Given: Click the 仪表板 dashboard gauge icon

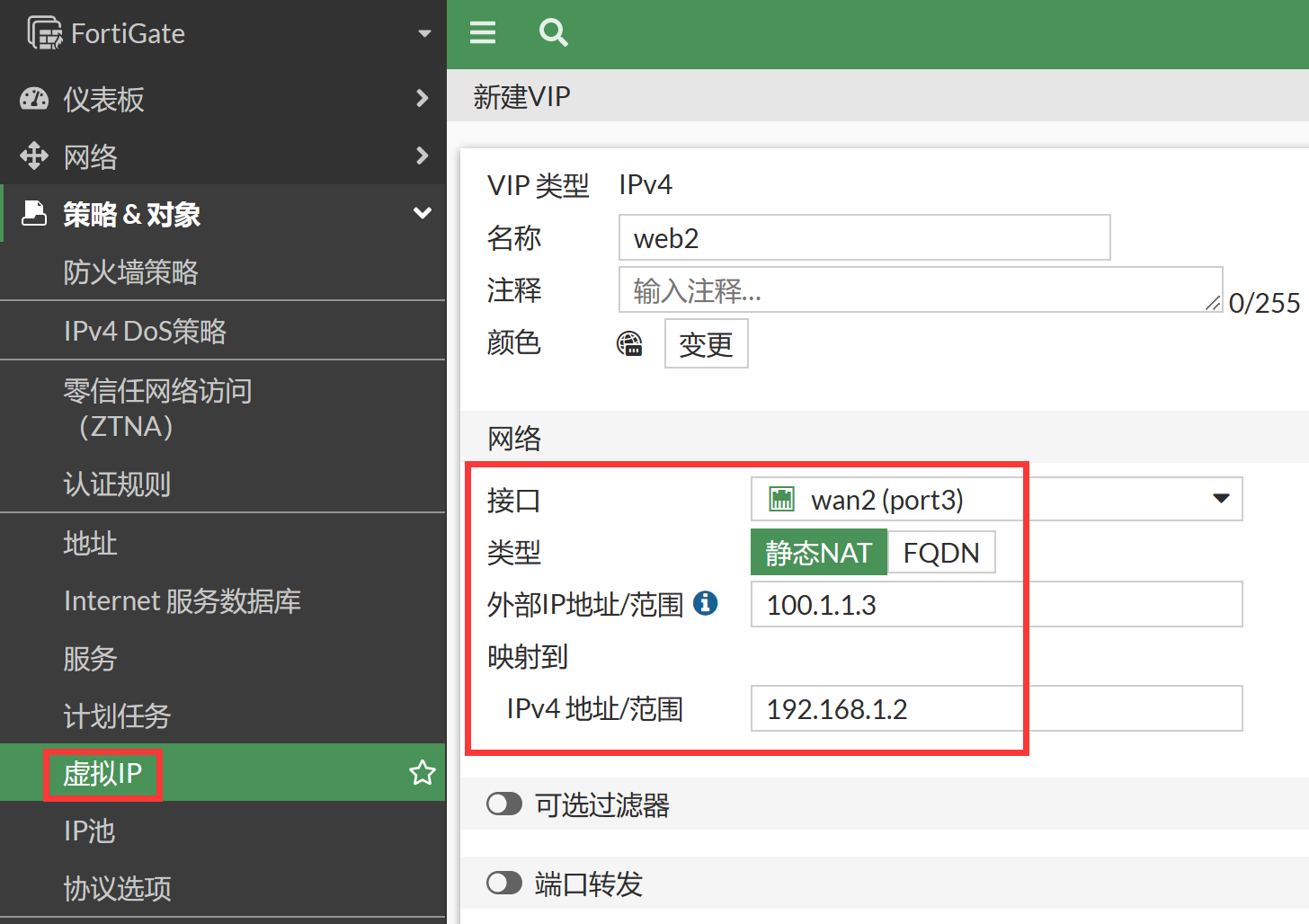Looking at the screenshot, I should [34, 99].
